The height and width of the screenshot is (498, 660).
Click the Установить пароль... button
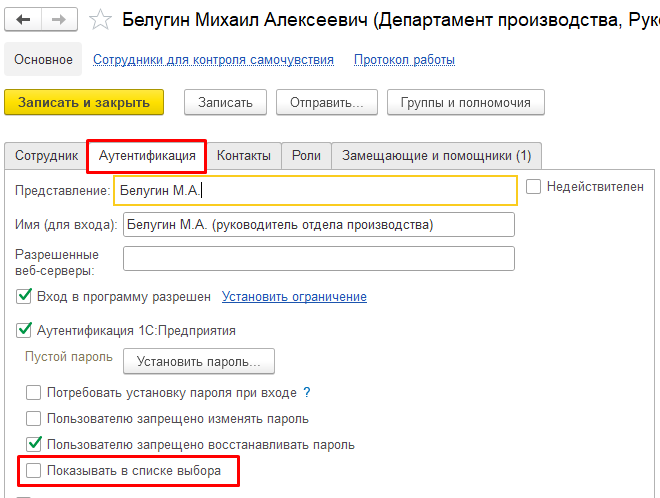(x=199, y=361)
